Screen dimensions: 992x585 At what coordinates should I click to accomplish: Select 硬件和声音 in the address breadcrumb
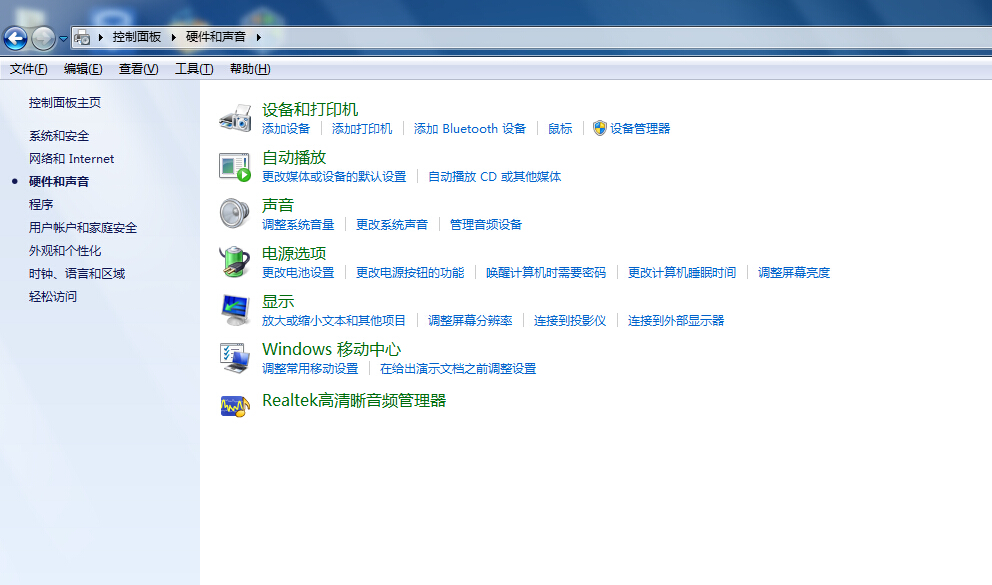216,37
